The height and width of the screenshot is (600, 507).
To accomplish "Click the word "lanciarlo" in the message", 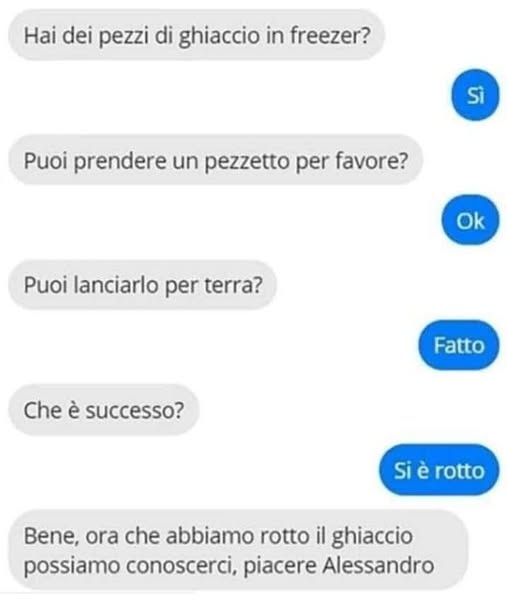I will point(116,285).
